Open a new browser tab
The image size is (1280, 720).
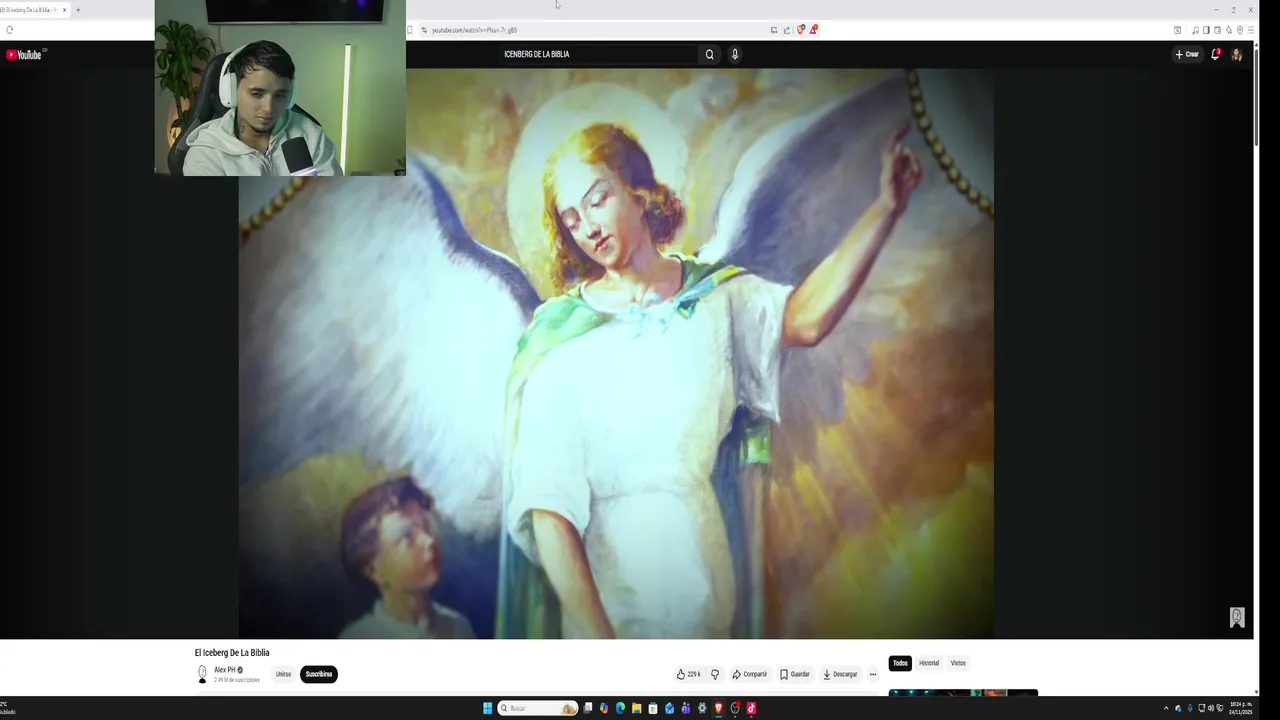(78, 10)
